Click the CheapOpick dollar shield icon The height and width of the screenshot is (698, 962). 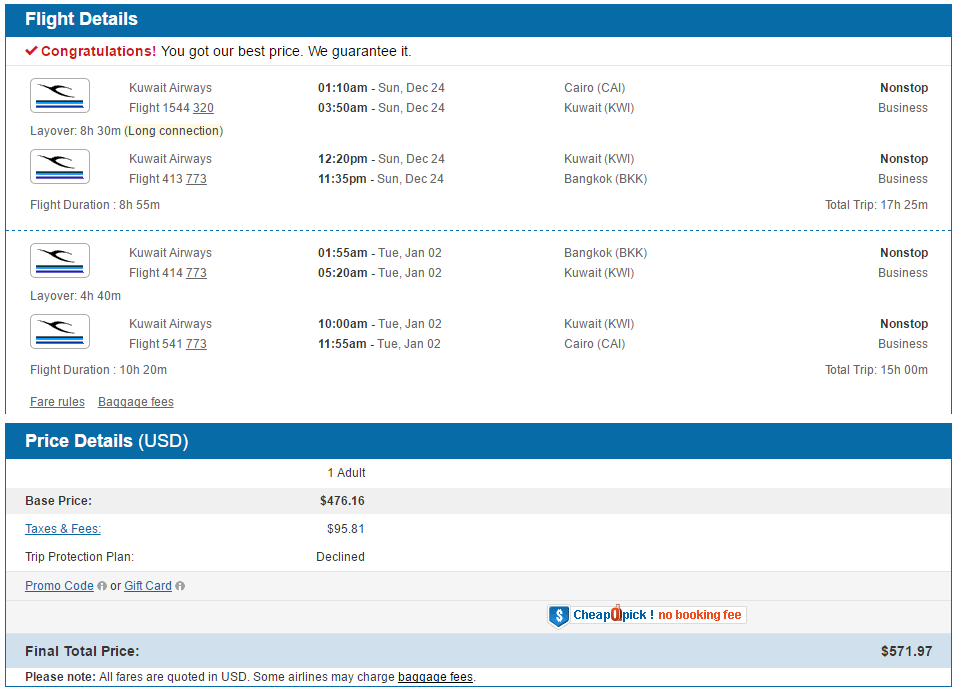(558, 616)
